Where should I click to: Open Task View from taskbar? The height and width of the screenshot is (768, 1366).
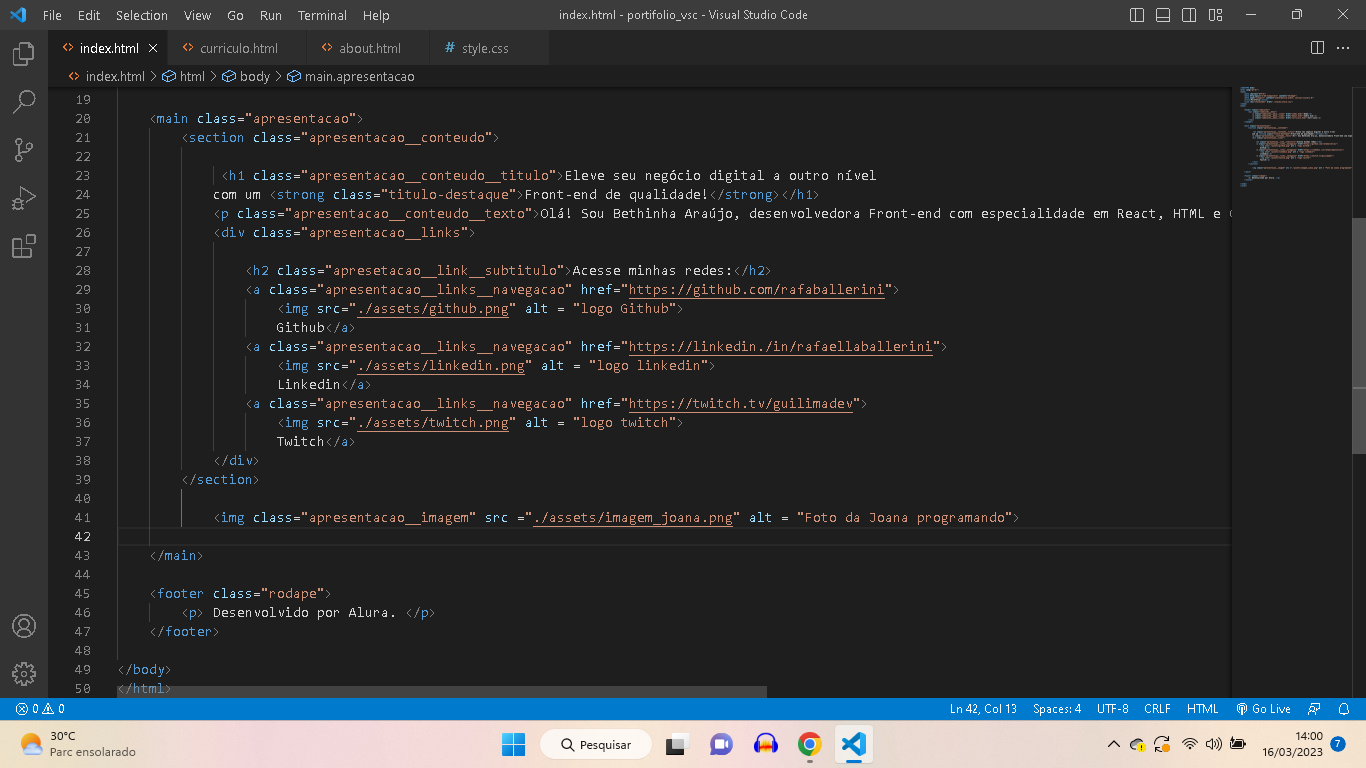tap(678, 745)
